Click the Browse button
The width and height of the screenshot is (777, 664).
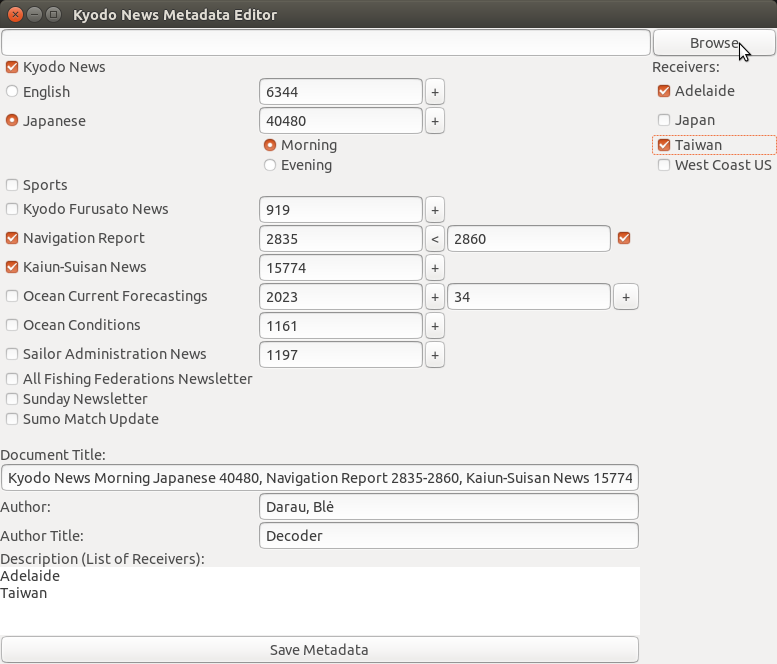pyautogui.click(x=714, y=43)
